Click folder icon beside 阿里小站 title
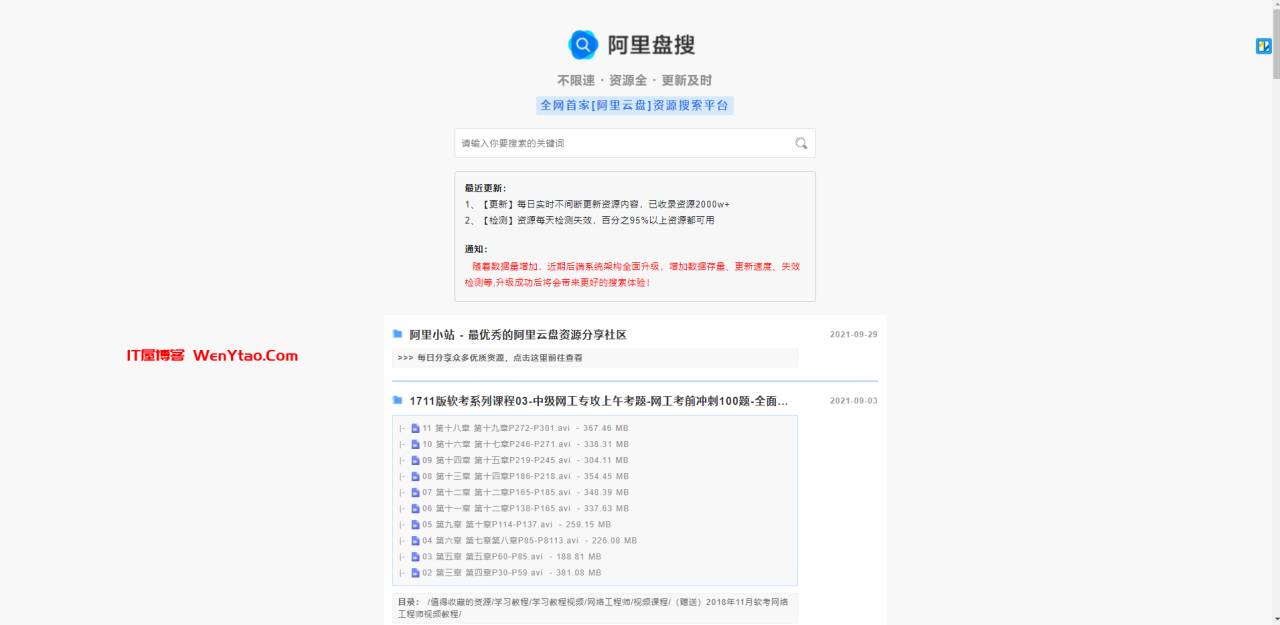1280x625 pixels. point(398,334)
